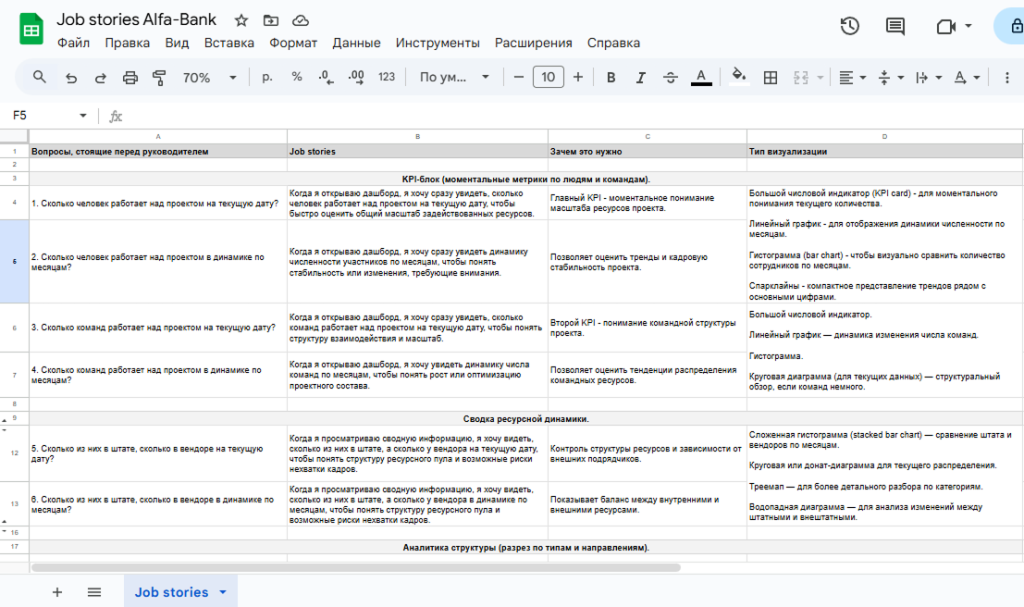The image size is (1024, 607).
Task: Select the paint format roller tool
Action: coord(159,78)
